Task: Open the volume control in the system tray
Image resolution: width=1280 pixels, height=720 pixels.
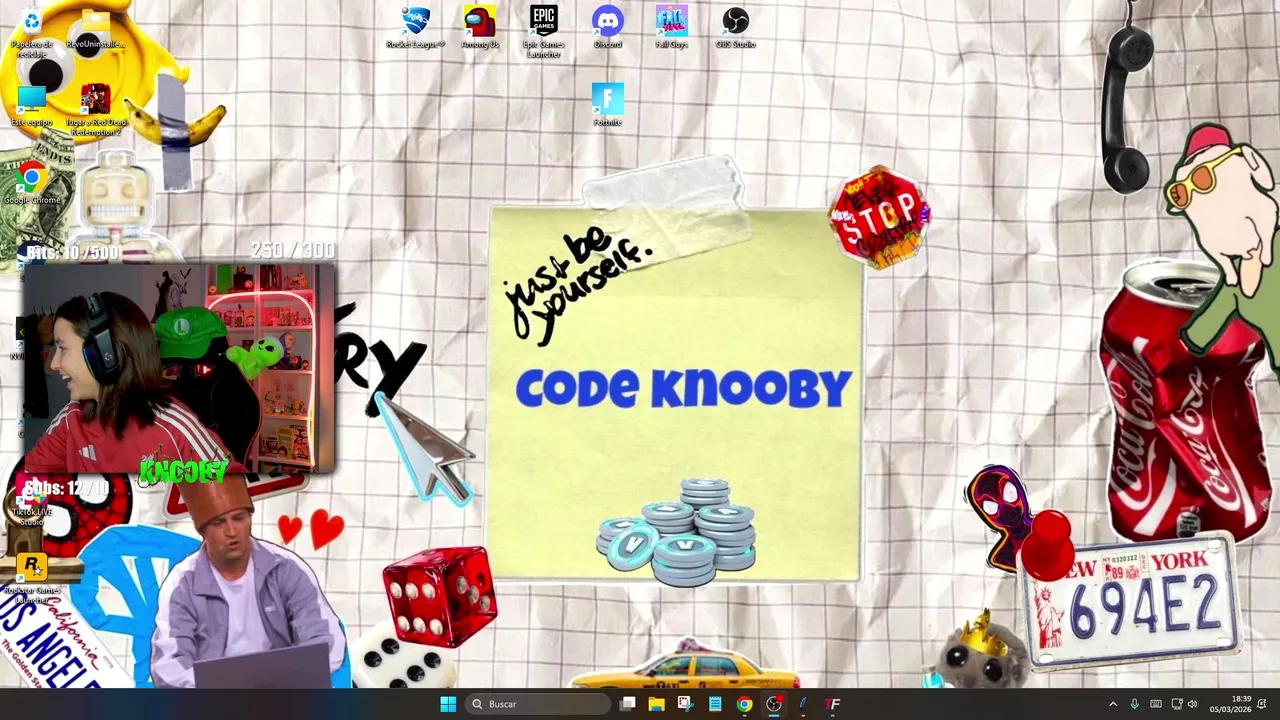Action: [x=1192, y=704]
